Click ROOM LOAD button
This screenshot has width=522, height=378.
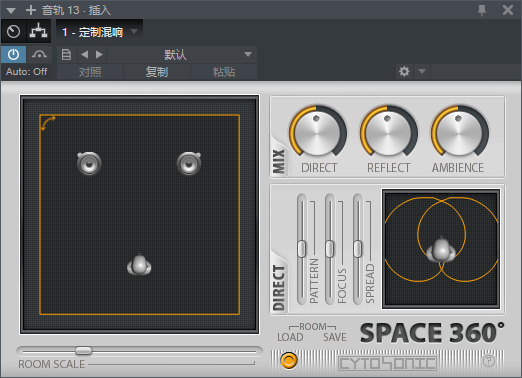click(x=290, y=337)
